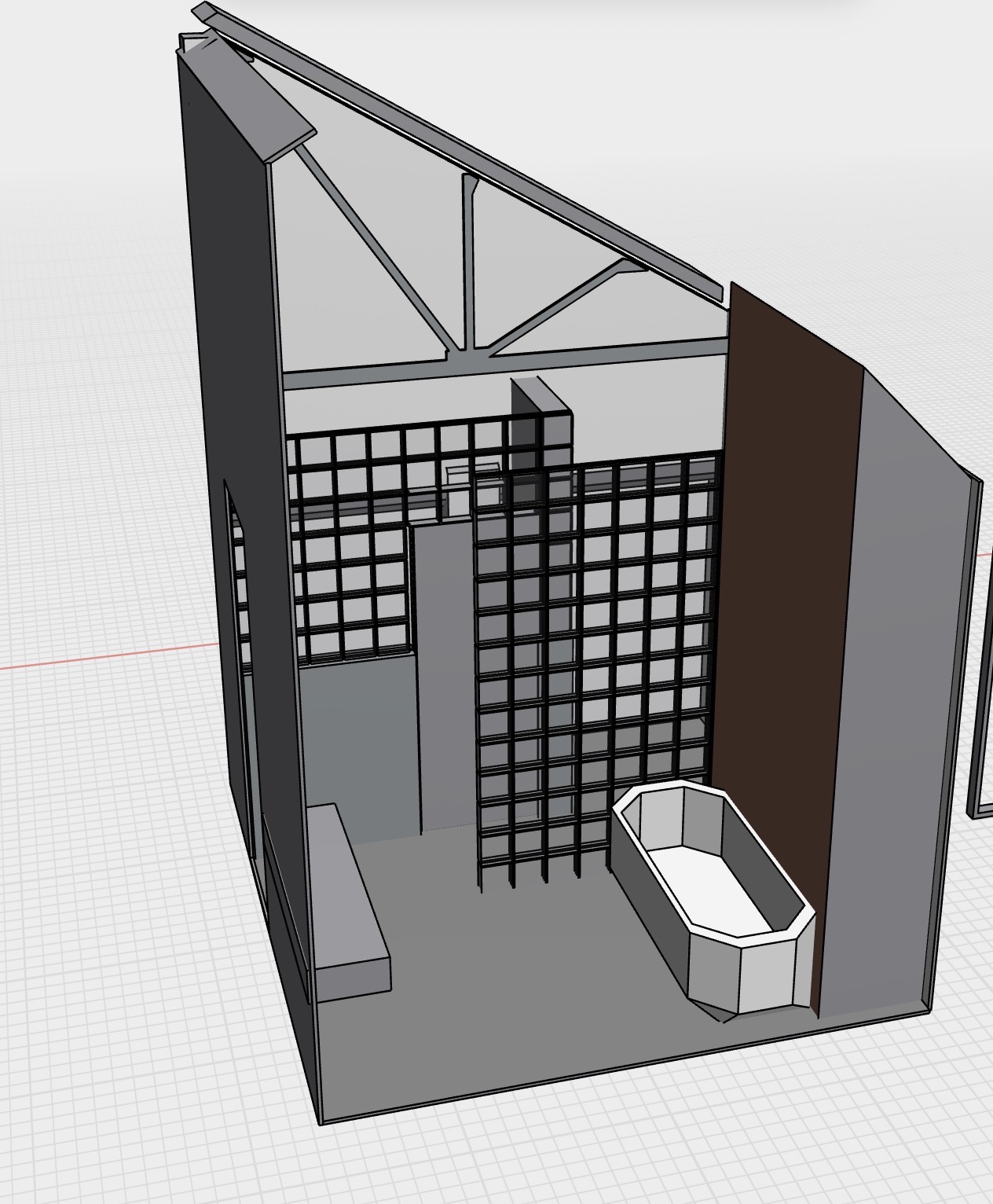Select the gray wall panel below rear grid
Image resolution: width=993 pixels, height=1204 pixels.
point(357,747)
